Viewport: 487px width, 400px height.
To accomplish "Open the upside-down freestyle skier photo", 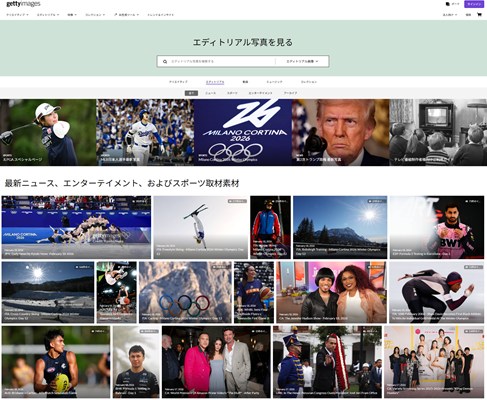I will [x=201, y=227].
